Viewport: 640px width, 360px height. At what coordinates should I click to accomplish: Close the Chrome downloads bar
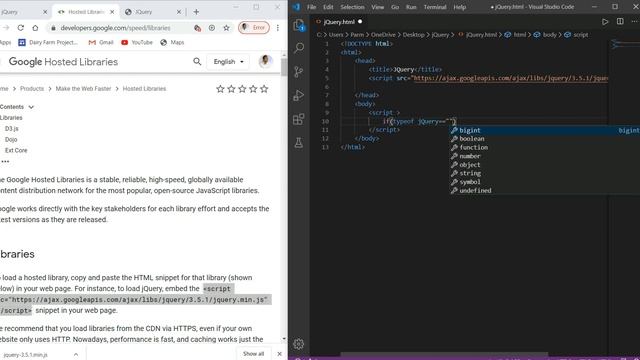click(x=280, y=354)
